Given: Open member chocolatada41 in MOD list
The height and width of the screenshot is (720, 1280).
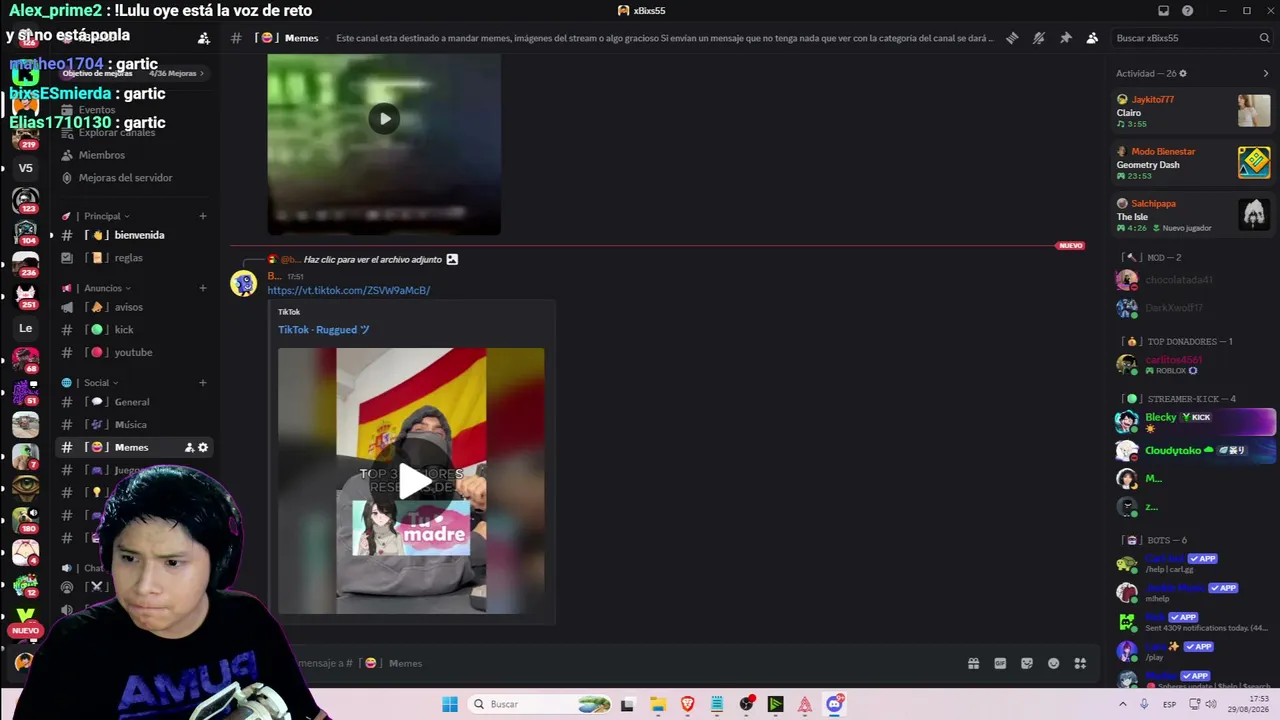Looking at the screenshot, I should [1194, 280].
